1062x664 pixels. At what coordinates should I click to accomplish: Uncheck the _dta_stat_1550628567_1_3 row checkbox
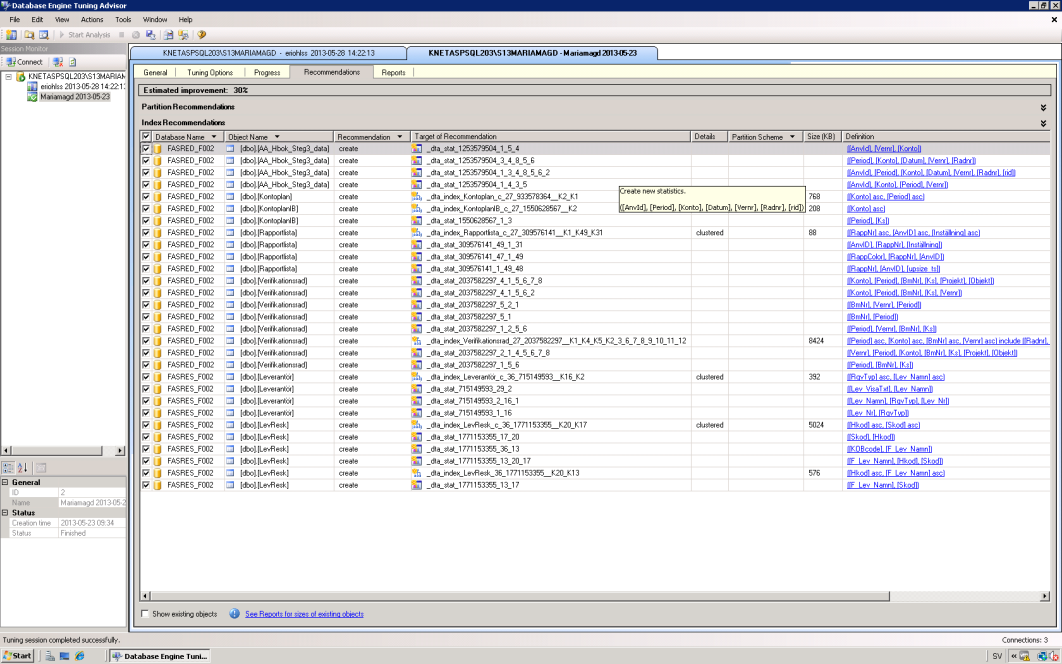(146, 221)
